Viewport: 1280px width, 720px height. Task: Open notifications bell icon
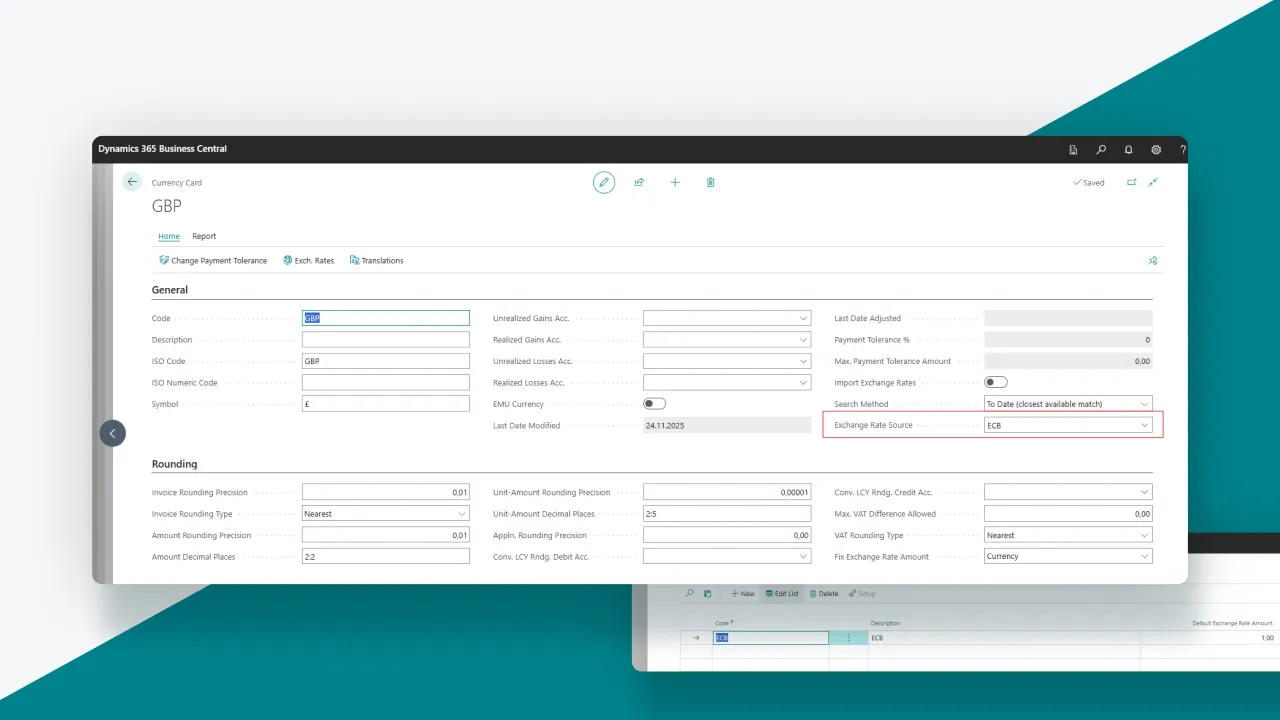tap(1129, 150)
